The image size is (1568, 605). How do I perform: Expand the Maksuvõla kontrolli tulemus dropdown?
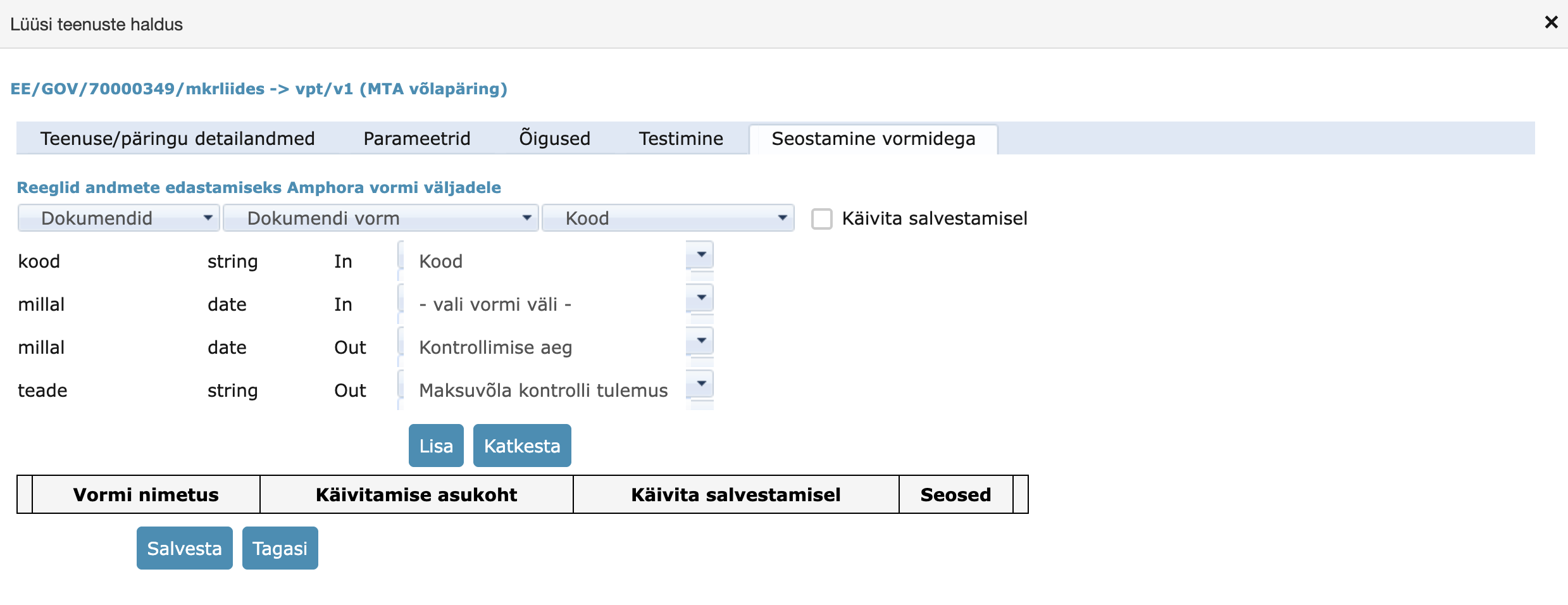point(700,384)
